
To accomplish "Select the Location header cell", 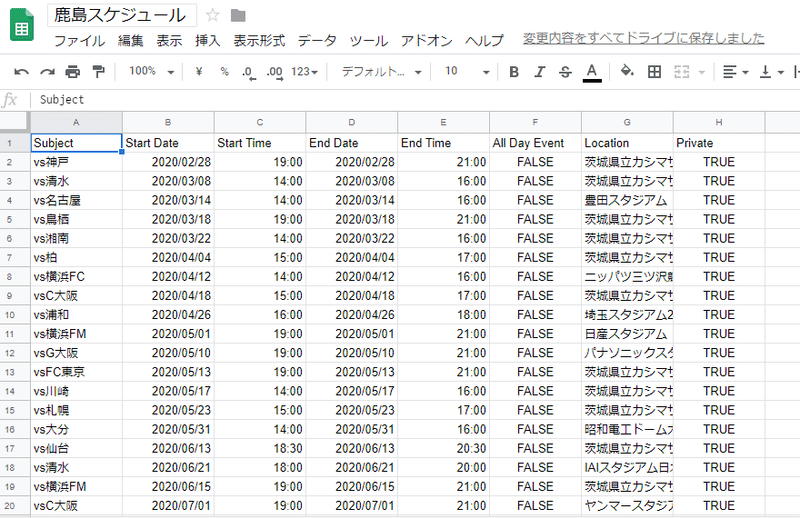I will [x=627, y=143].
